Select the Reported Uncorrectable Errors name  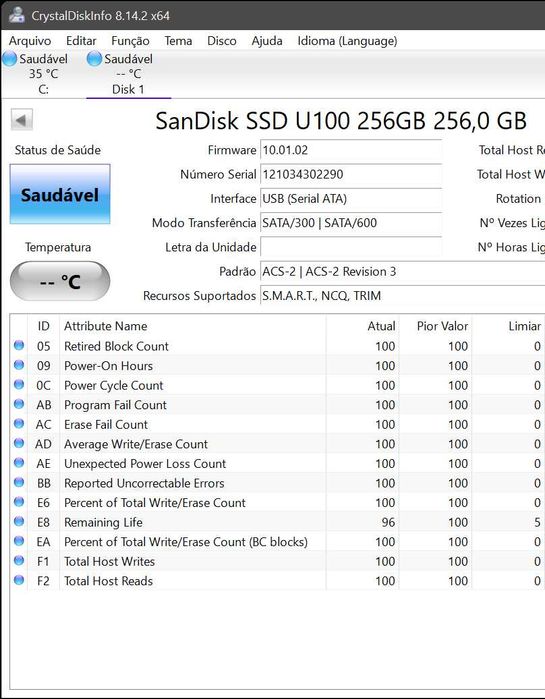(x=144, y=484)
